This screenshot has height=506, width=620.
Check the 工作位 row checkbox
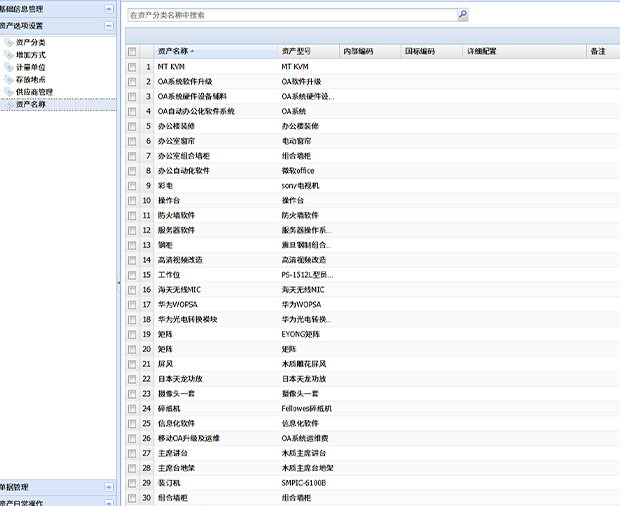pyautogui.click(x=132, y=275)
